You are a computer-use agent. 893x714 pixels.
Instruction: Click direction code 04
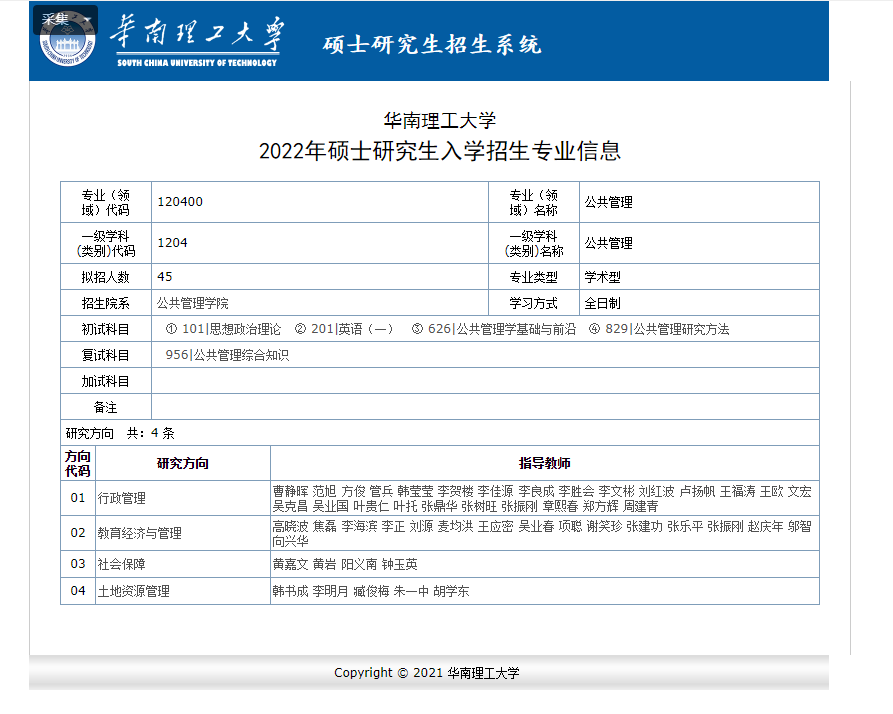coord(78,590)
